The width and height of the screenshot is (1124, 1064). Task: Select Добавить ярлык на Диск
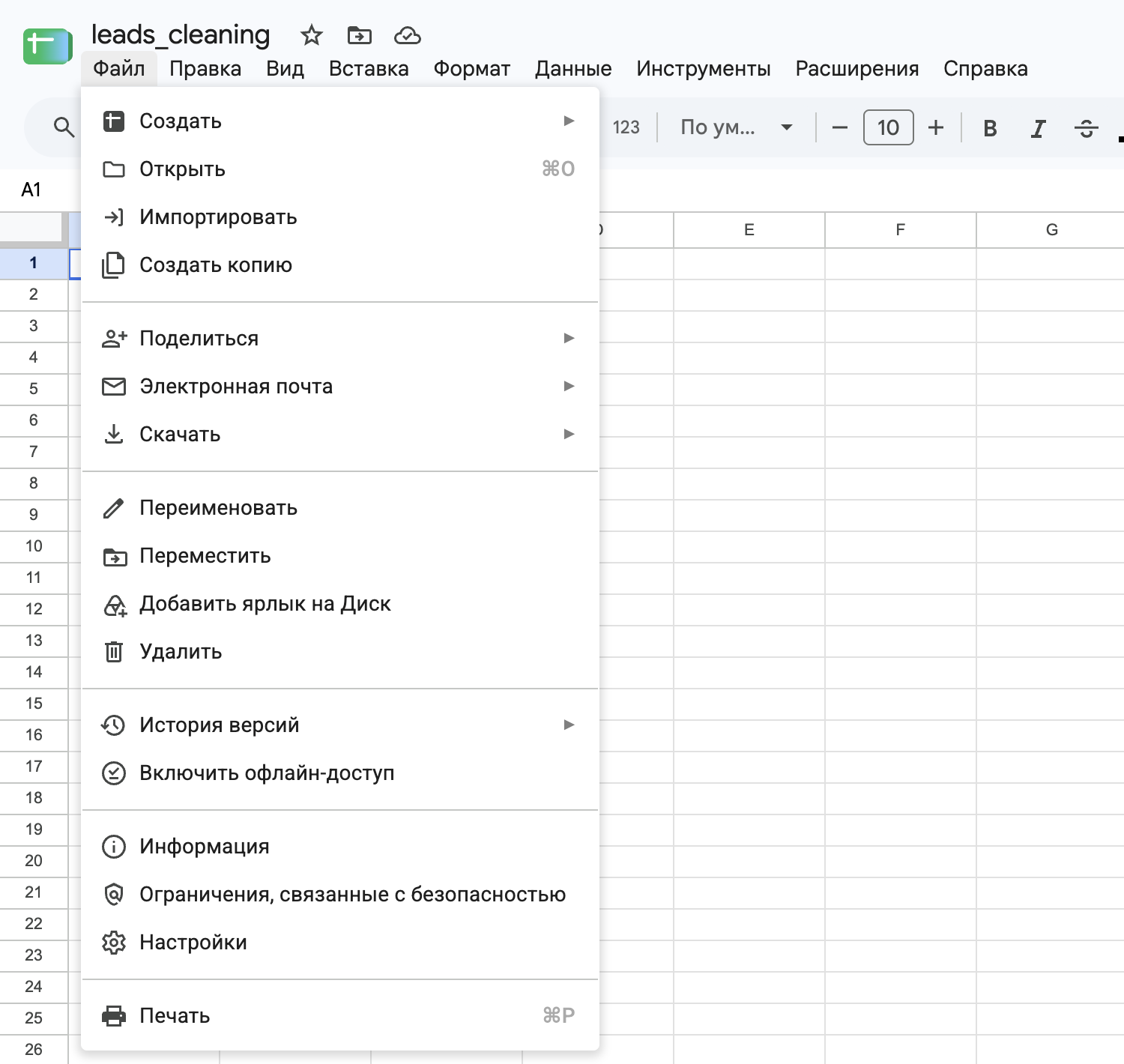[340, 604]
